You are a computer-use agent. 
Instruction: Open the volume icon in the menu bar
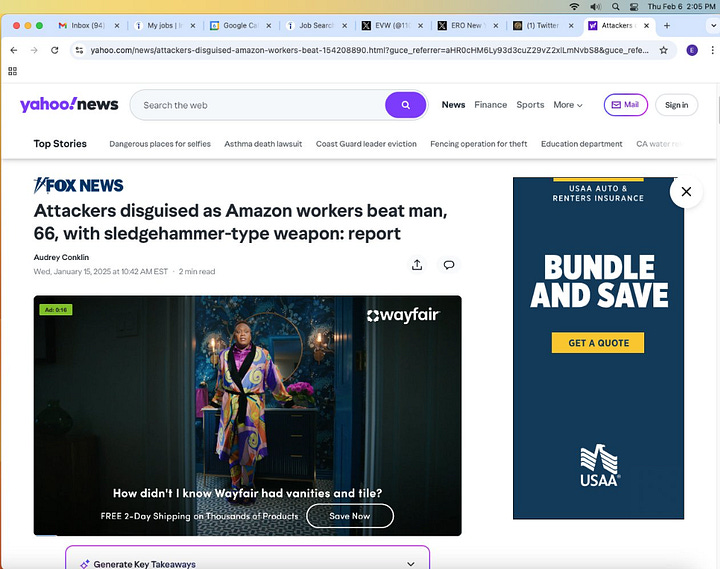coord(596,6)
